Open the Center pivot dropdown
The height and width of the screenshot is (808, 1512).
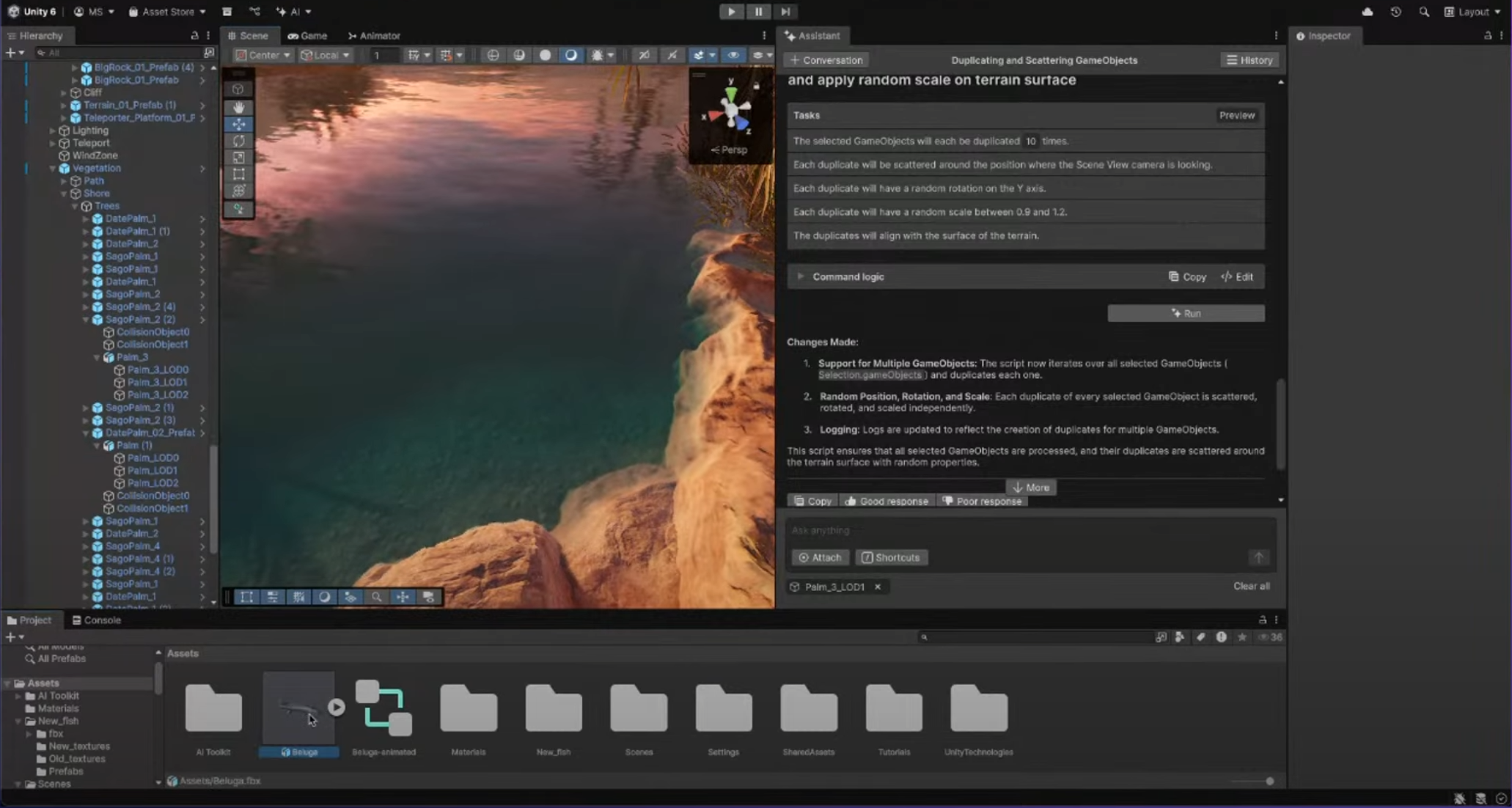263,55
